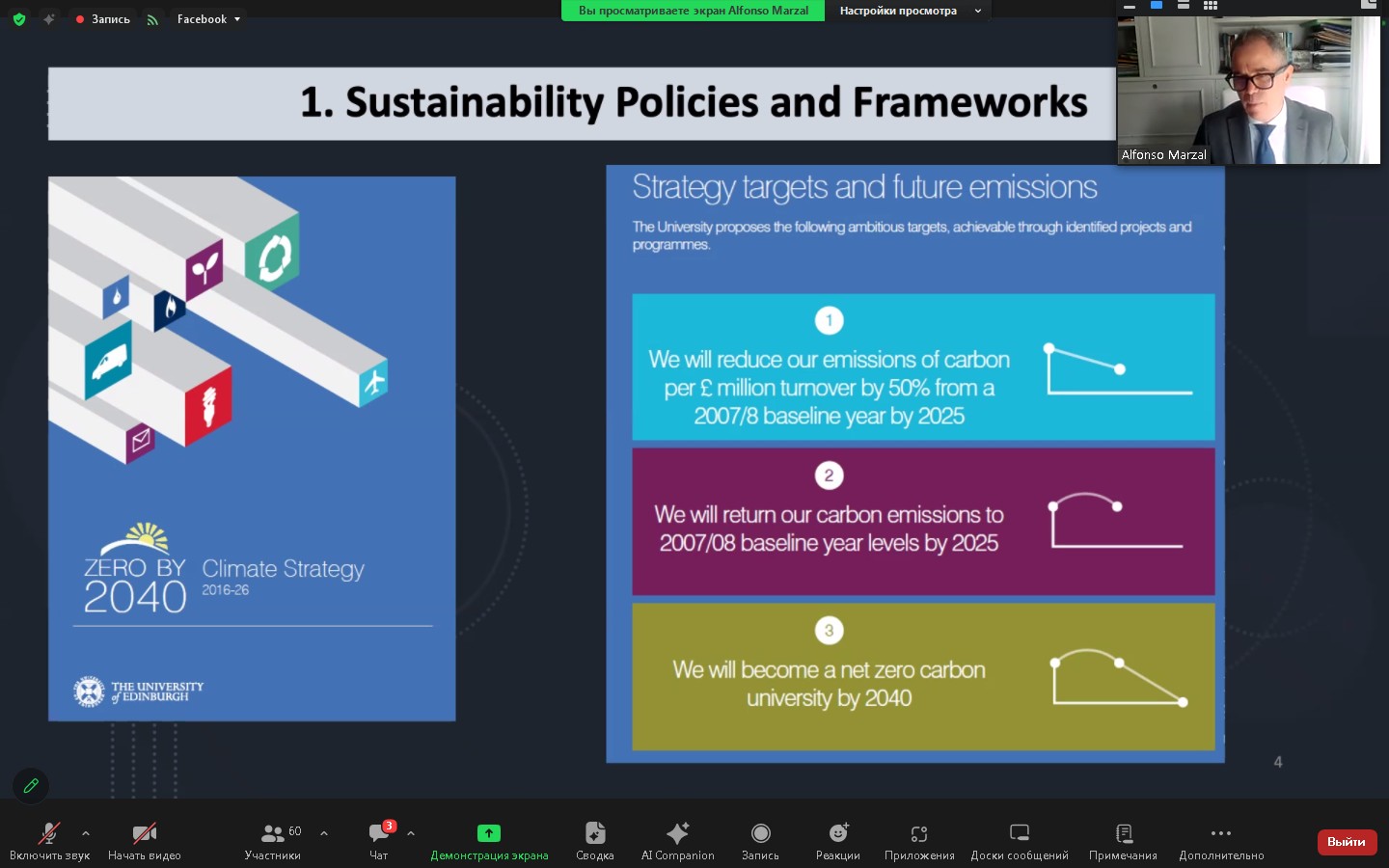Unmute with Включить звук microphone button
The width and height of the screenshot is (1389, 868).
(49, 841)
